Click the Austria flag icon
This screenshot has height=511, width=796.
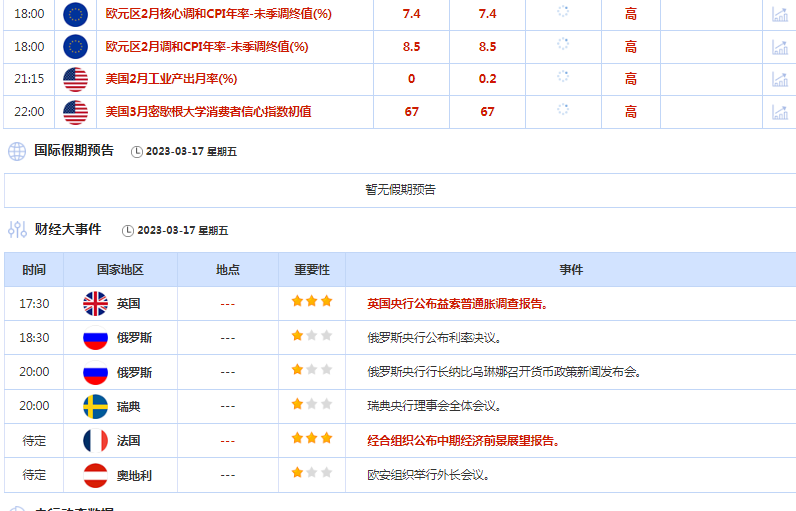(95, 474)
